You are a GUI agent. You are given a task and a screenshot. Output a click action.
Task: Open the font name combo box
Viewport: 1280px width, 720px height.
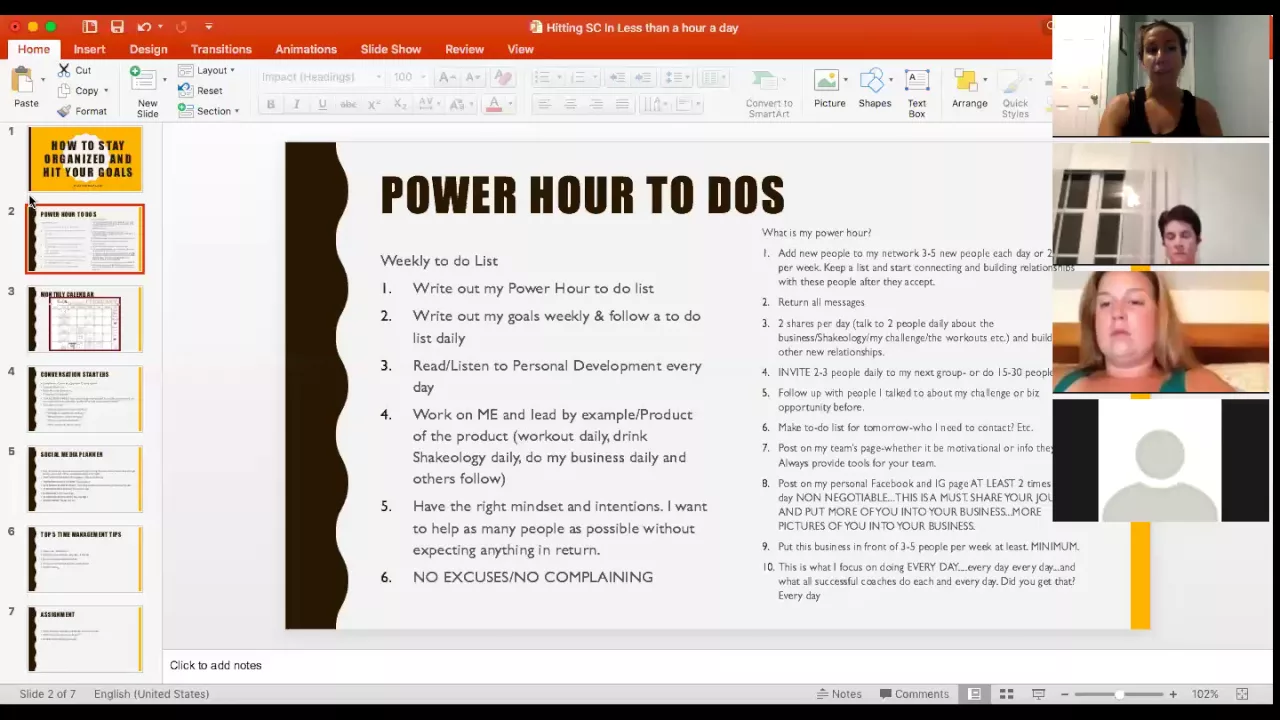(x=321, y=77)
